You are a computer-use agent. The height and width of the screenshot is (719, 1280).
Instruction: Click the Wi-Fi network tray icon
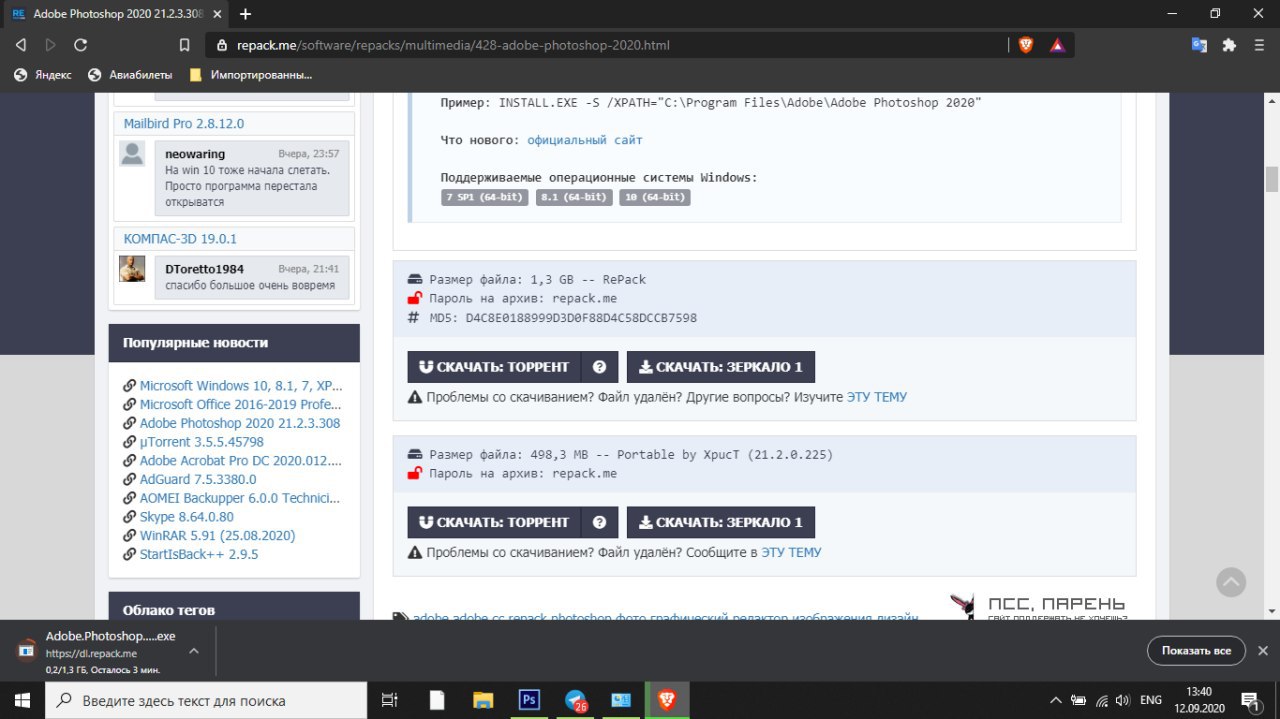(1101, 700)
